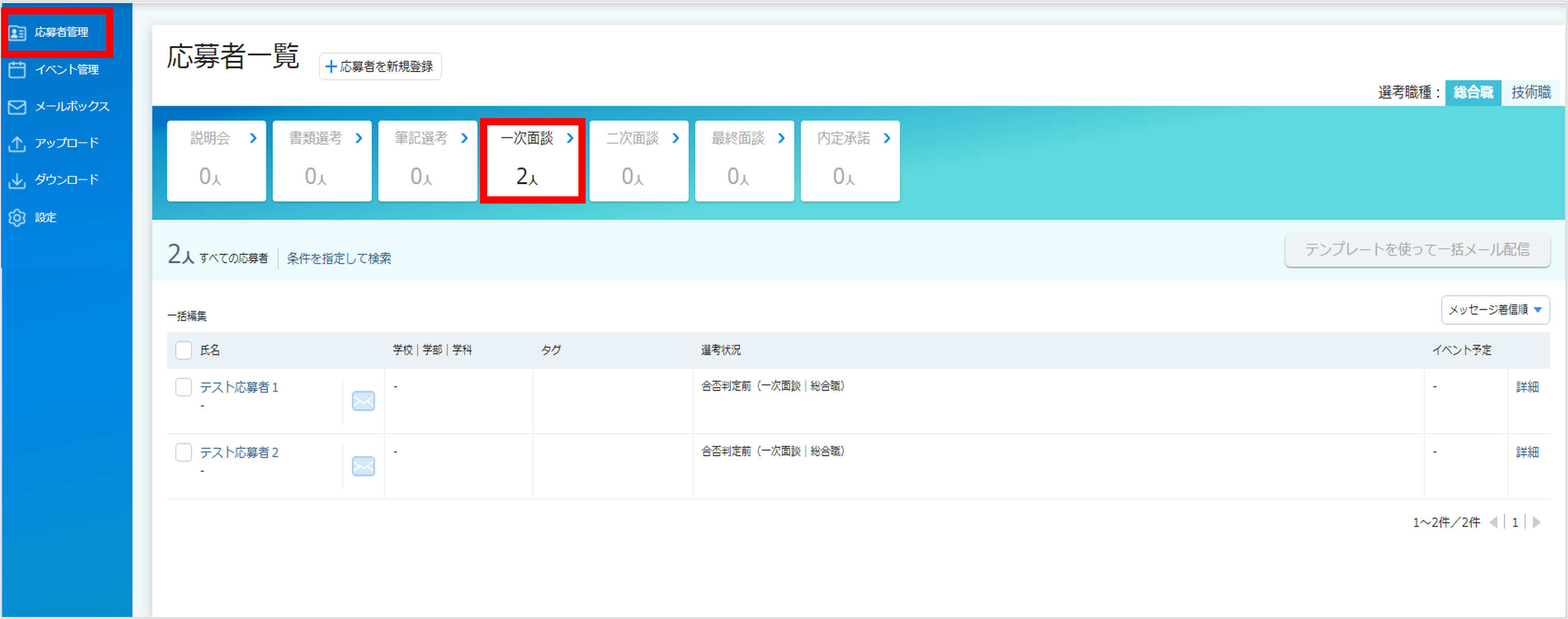Open 設定 menu item
Screen dimensions: 1568x619
click(x=46, y=218)
